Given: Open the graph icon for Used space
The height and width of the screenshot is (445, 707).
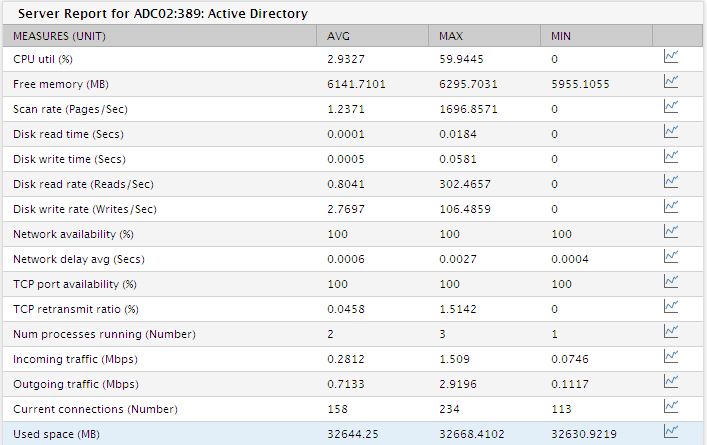Looking at the screenshot, I should (x=671, y=432).
